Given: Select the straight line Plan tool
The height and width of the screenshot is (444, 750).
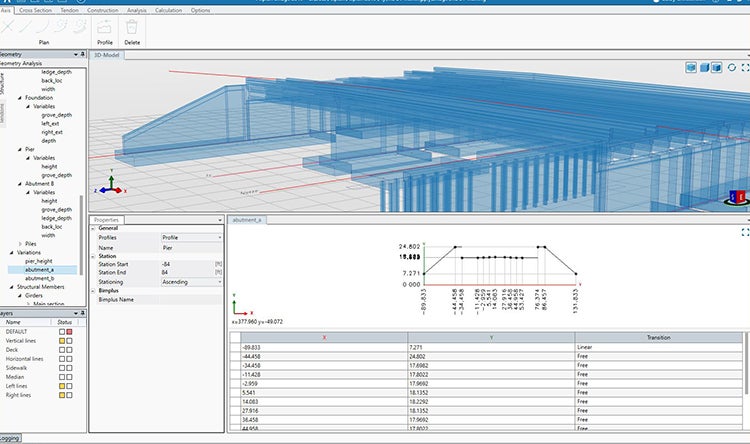Looking at the screenshot, I should (25, 26).
